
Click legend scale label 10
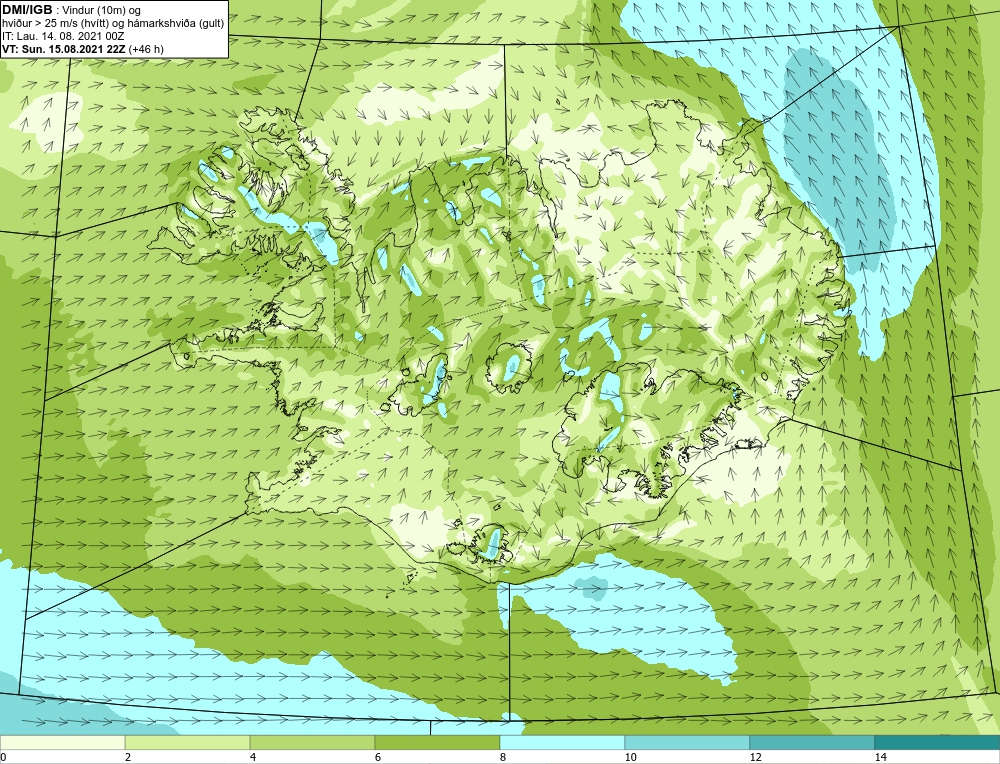pos(630,757)
